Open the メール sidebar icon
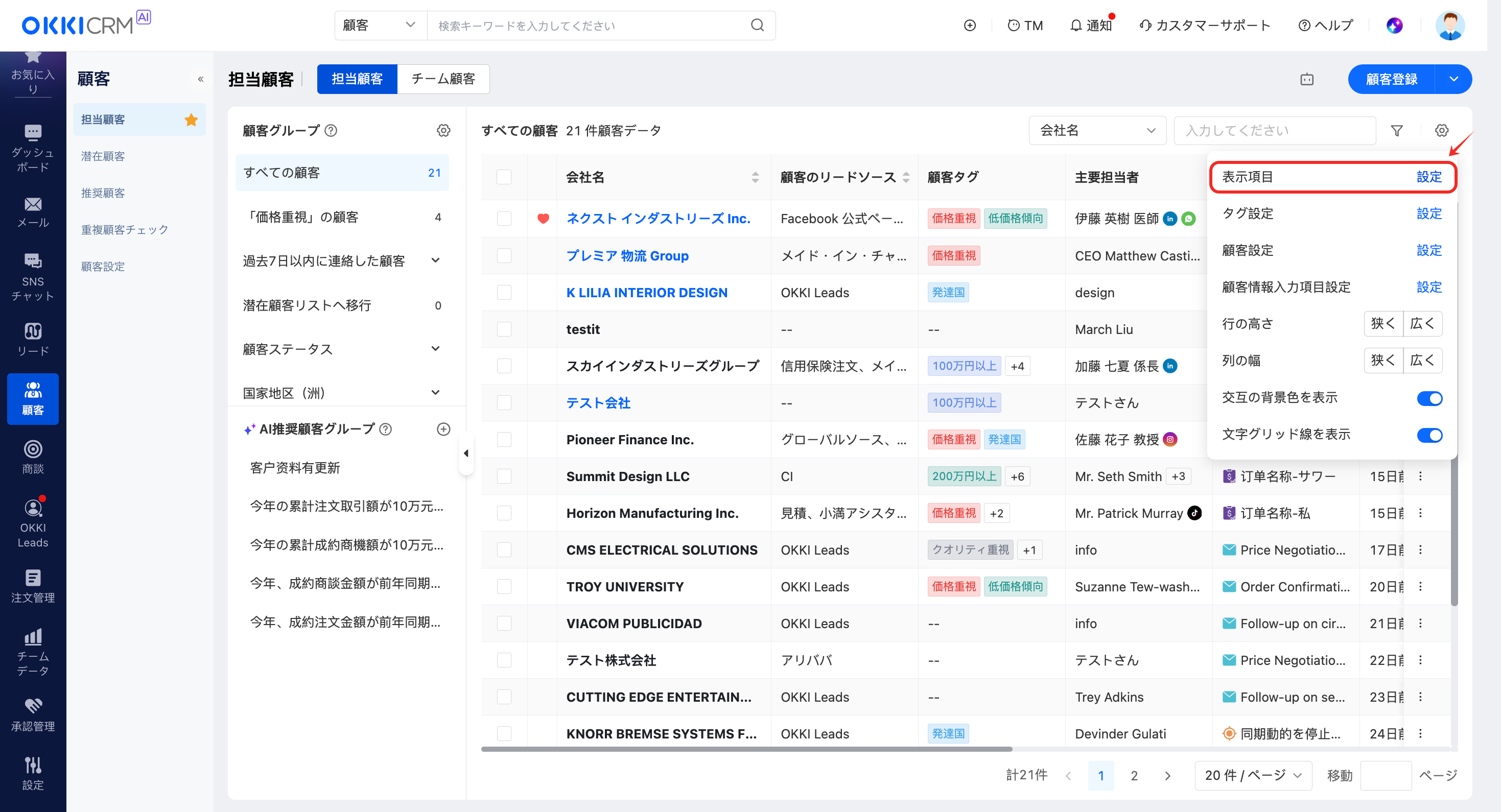1501x812 pixels. click(x=33, y=212)
